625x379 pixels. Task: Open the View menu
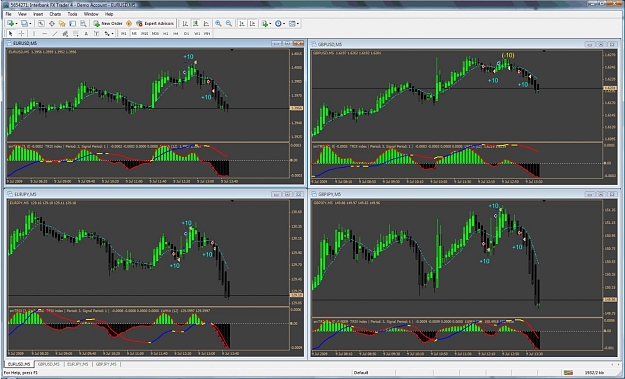pyautogui.click(x=22, y=14)
